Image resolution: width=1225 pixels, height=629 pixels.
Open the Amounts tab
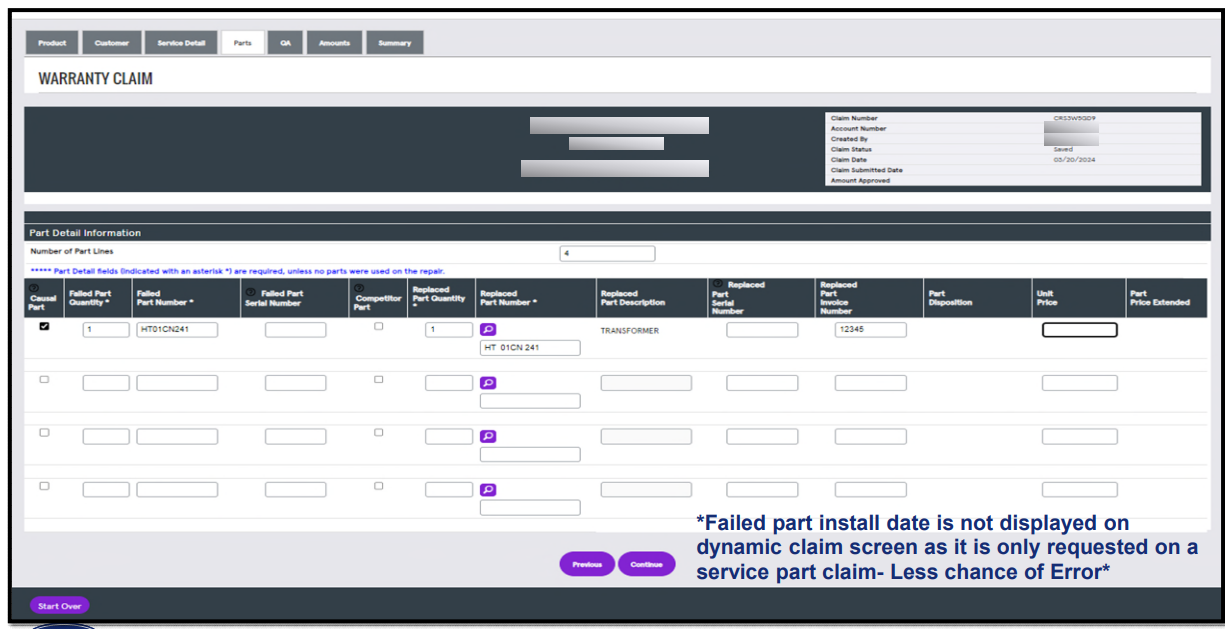[334, 42]
